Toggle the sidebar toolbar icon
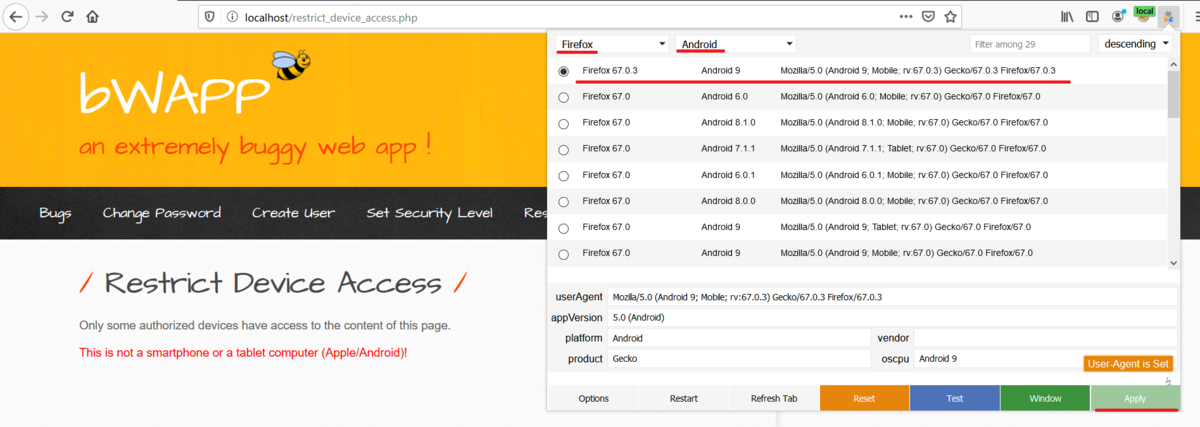The width and height of the screenshot is (1200, 427). click(x=1092, y=17)
